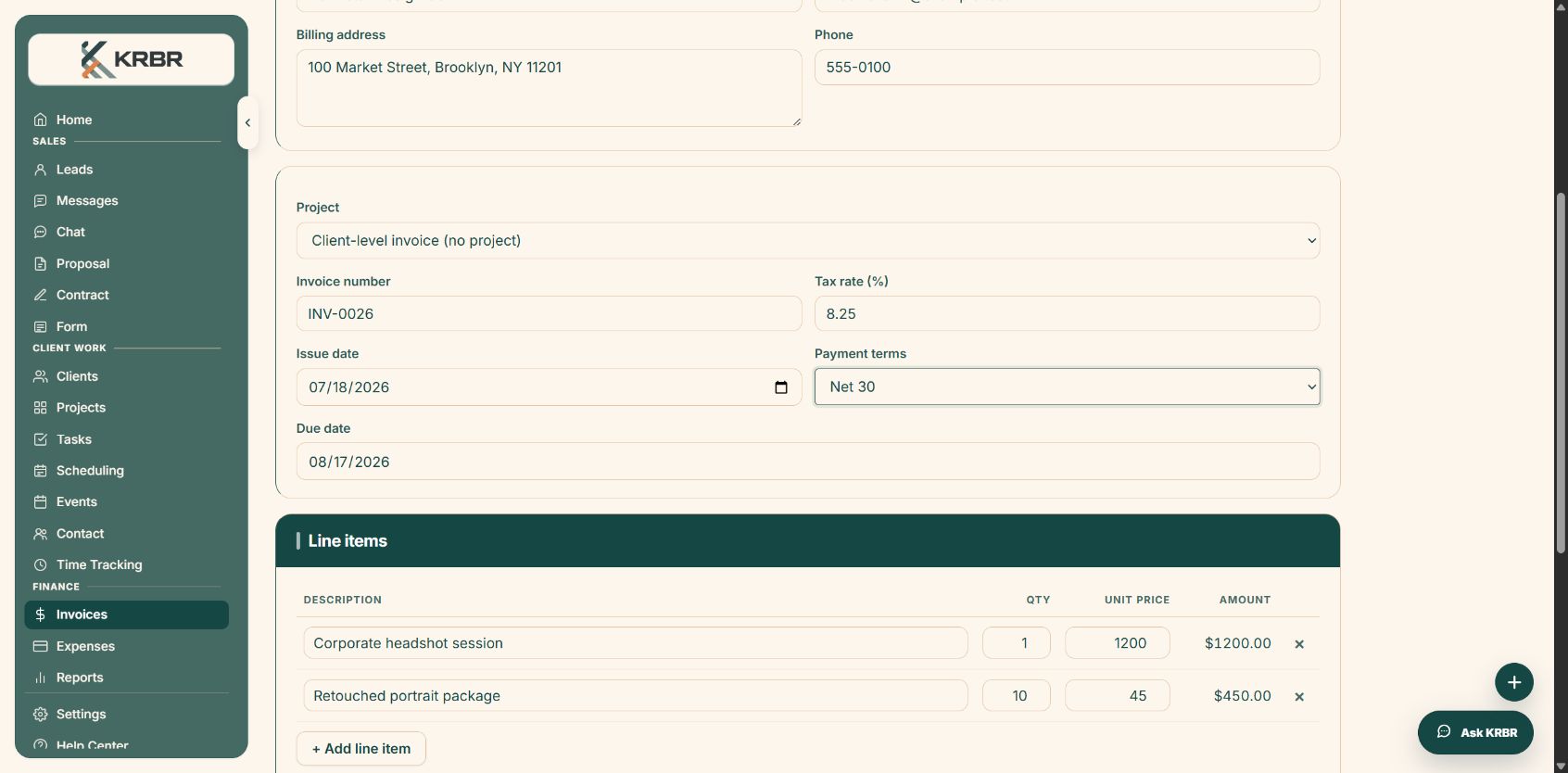Click the round plus quick-add button
1568x773 pixels.
(1514, 683)
